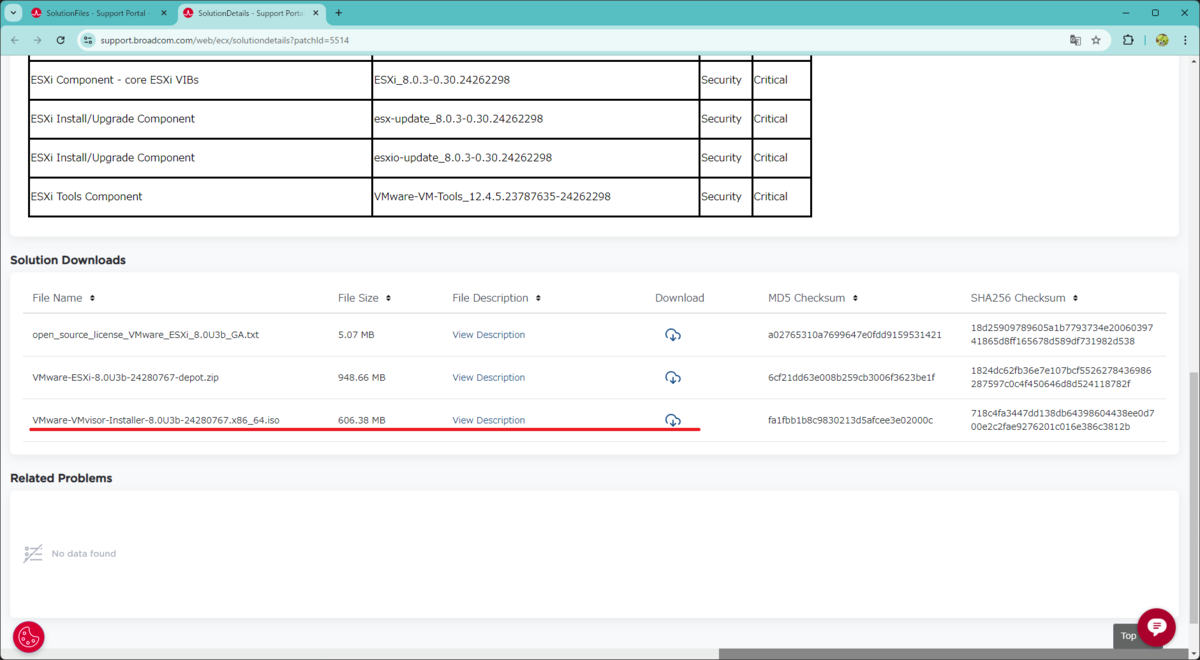The image size is (1200, 660).
Task: View Description for the depot.zip file
Action: point(488,378)
